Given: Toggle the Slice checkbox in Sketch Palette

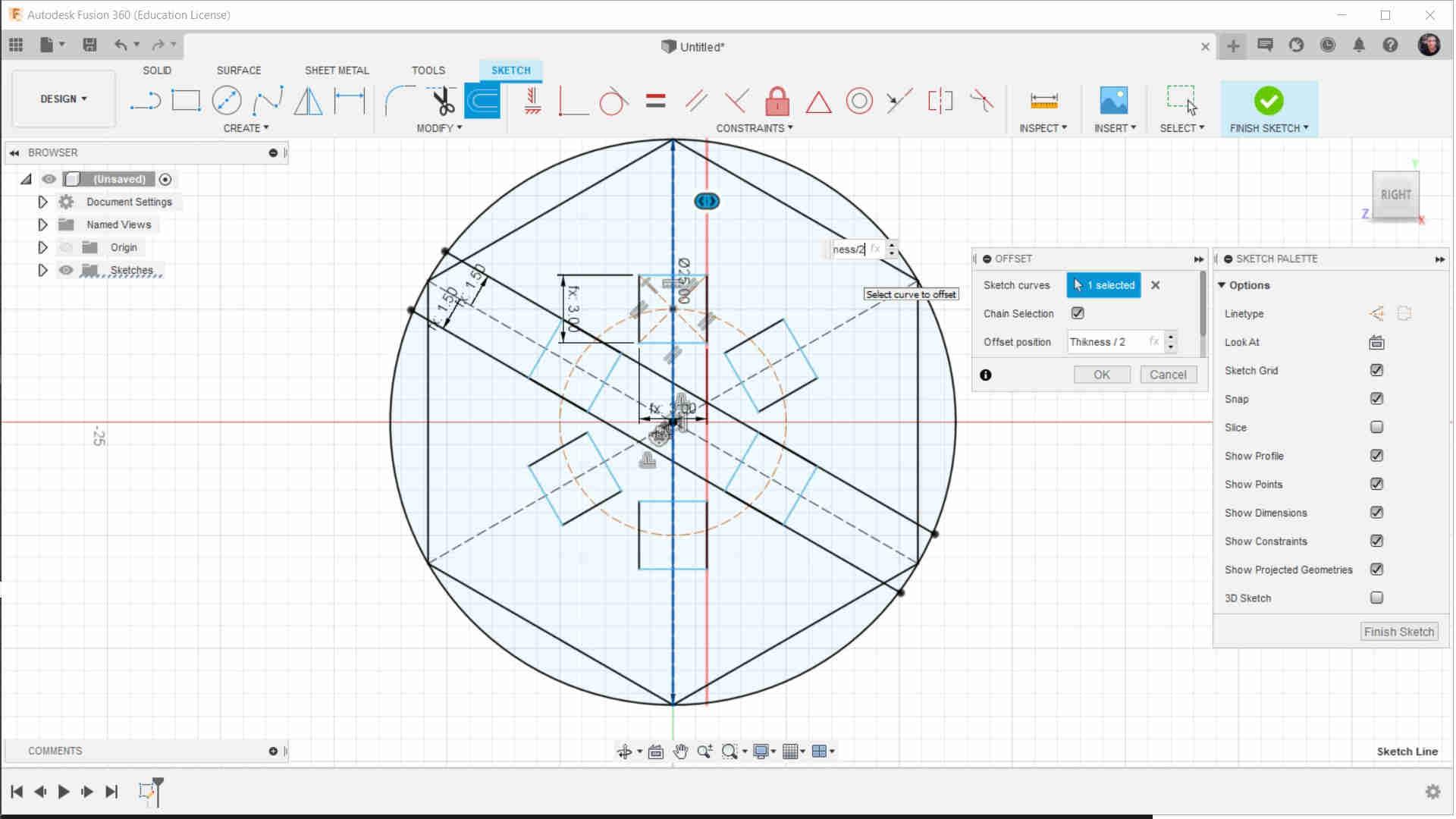Looking at the screenshot, I should point(1377,427).
